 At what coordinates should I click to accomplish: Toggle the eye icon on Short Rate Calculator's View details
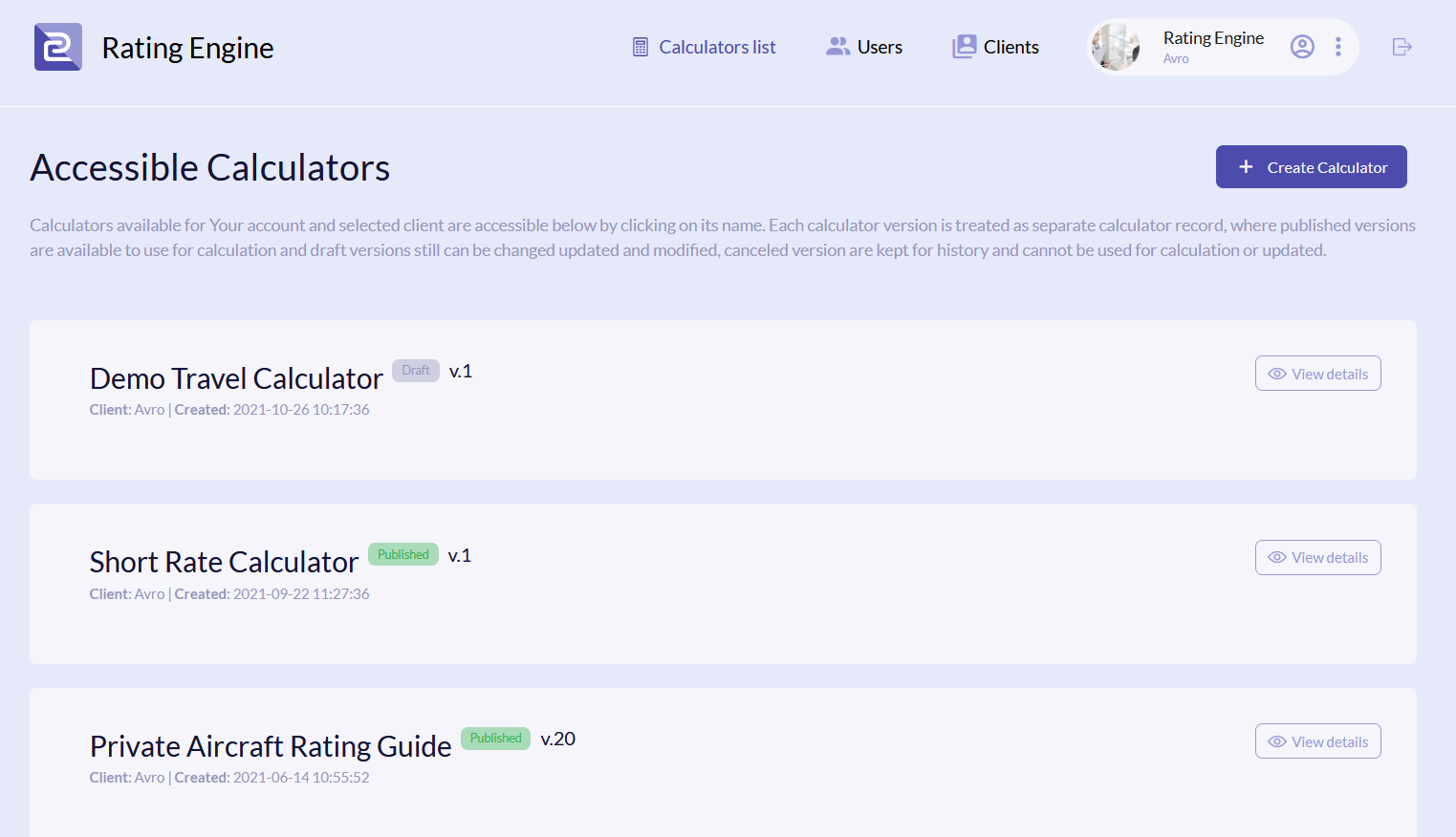1277,557
